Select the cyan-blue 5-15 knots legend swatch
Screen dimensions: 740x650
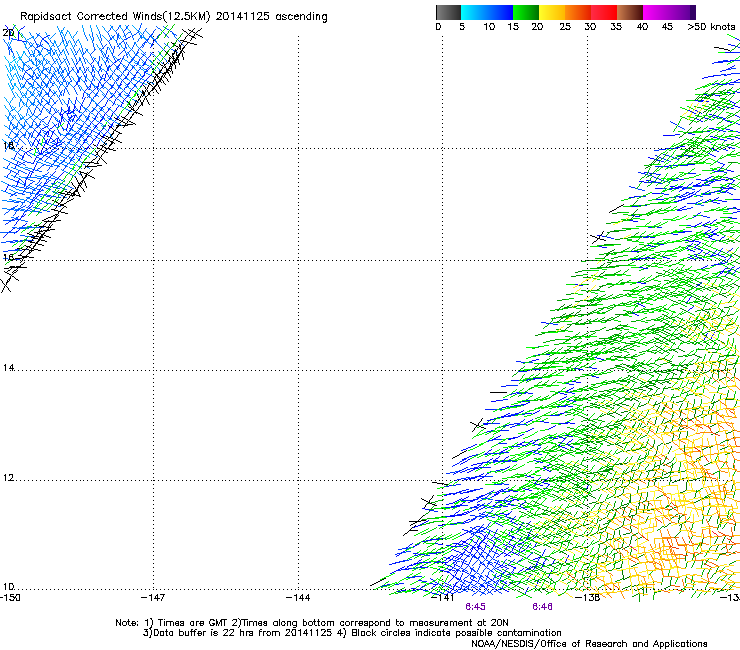487,12
